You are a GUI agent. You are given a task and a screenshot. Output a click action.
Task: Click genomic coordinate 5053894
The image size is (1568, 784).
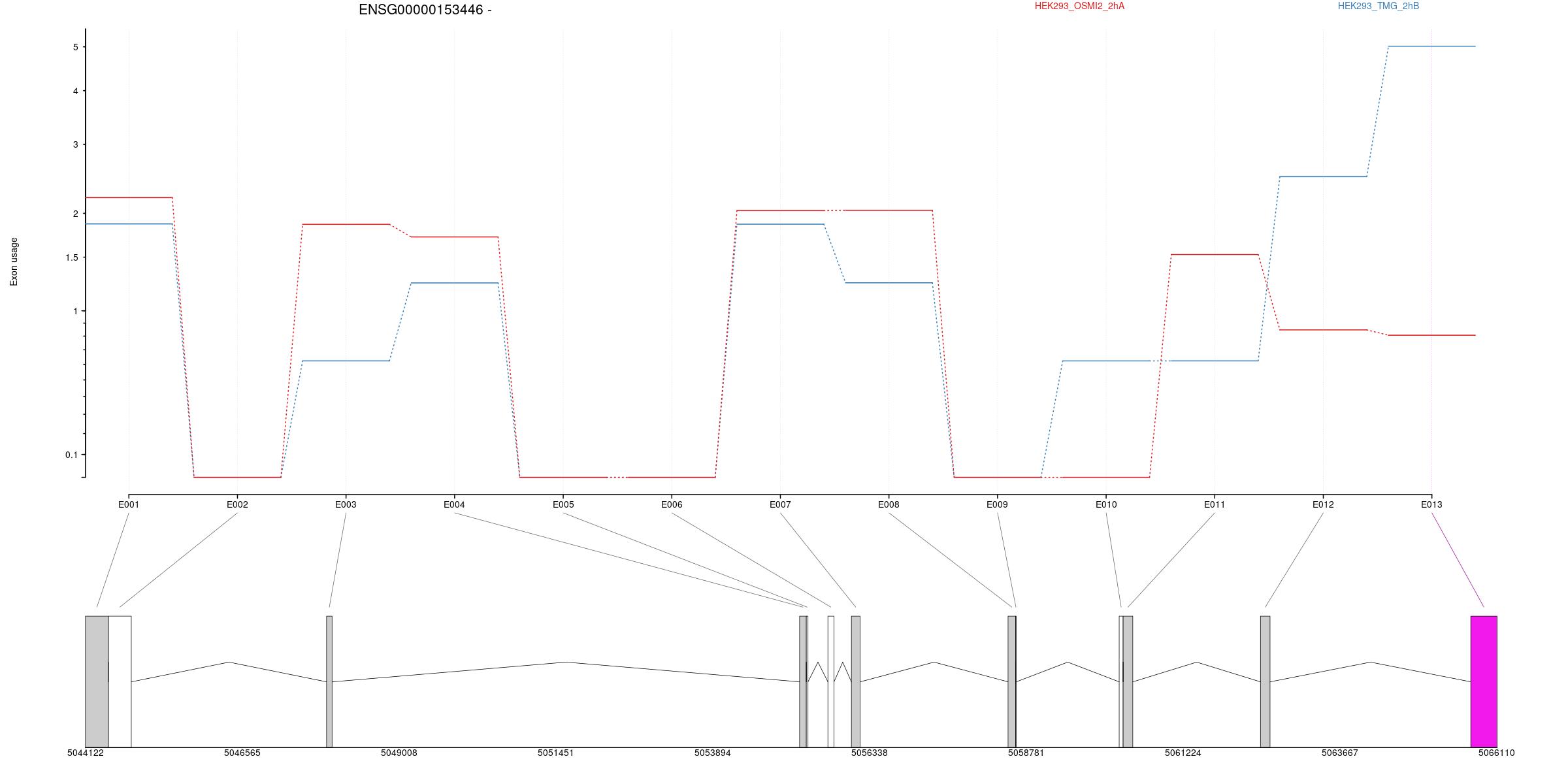pyautogui.click(x=713, y=753)
